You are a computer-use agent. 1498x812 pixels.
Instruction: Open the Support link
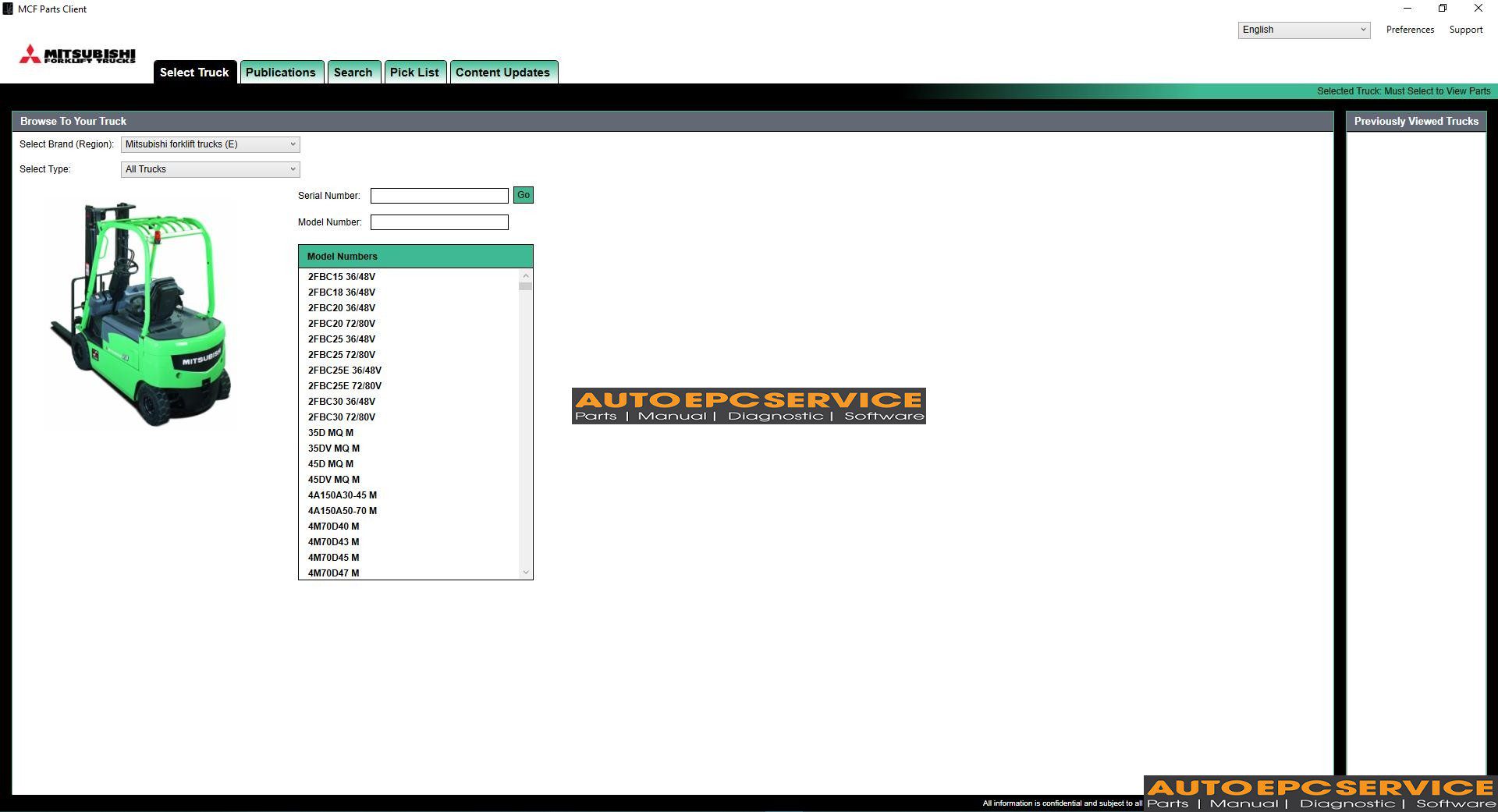(1465, 30)
